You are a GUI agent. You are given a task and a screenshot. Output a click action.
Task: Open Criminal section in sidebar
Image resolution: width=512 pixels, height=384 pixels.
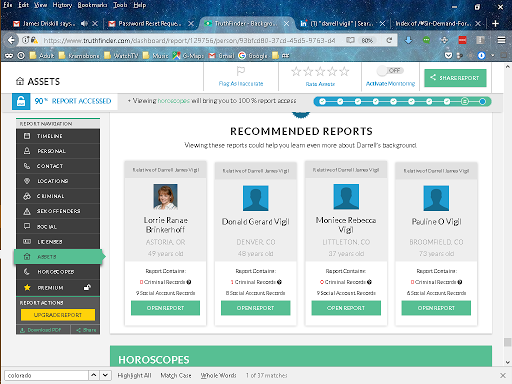click(x=58, y=196)
